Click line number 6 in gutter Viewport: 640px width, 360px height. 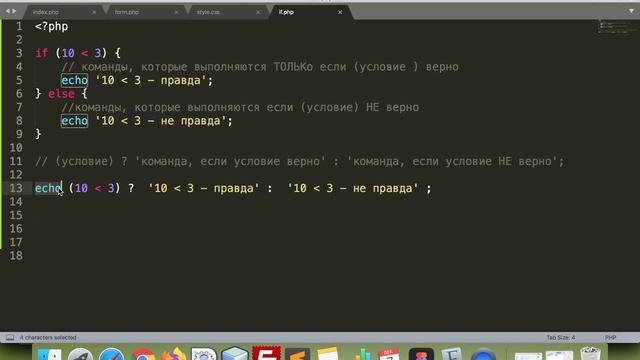tap(19, 93)
